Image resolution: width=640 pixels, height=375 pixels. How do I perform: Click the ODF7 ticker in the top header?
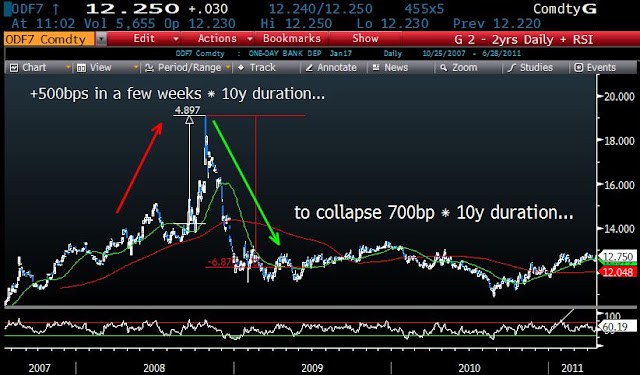(x=26, y=9)
